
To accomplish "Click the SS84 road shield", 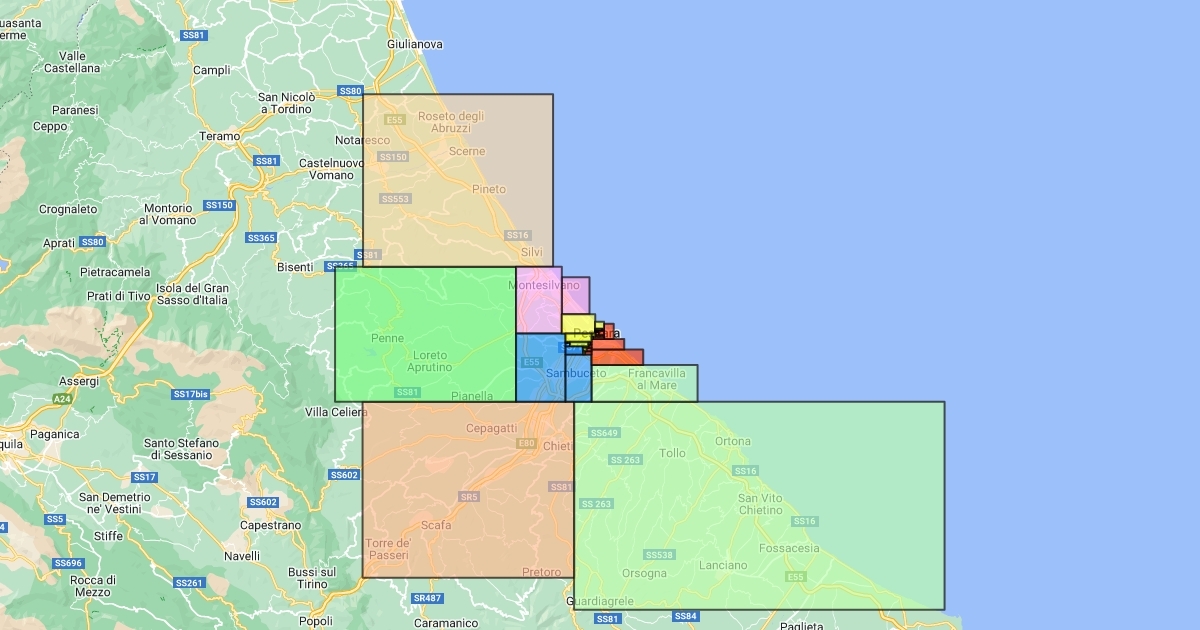I will [685, 616].
